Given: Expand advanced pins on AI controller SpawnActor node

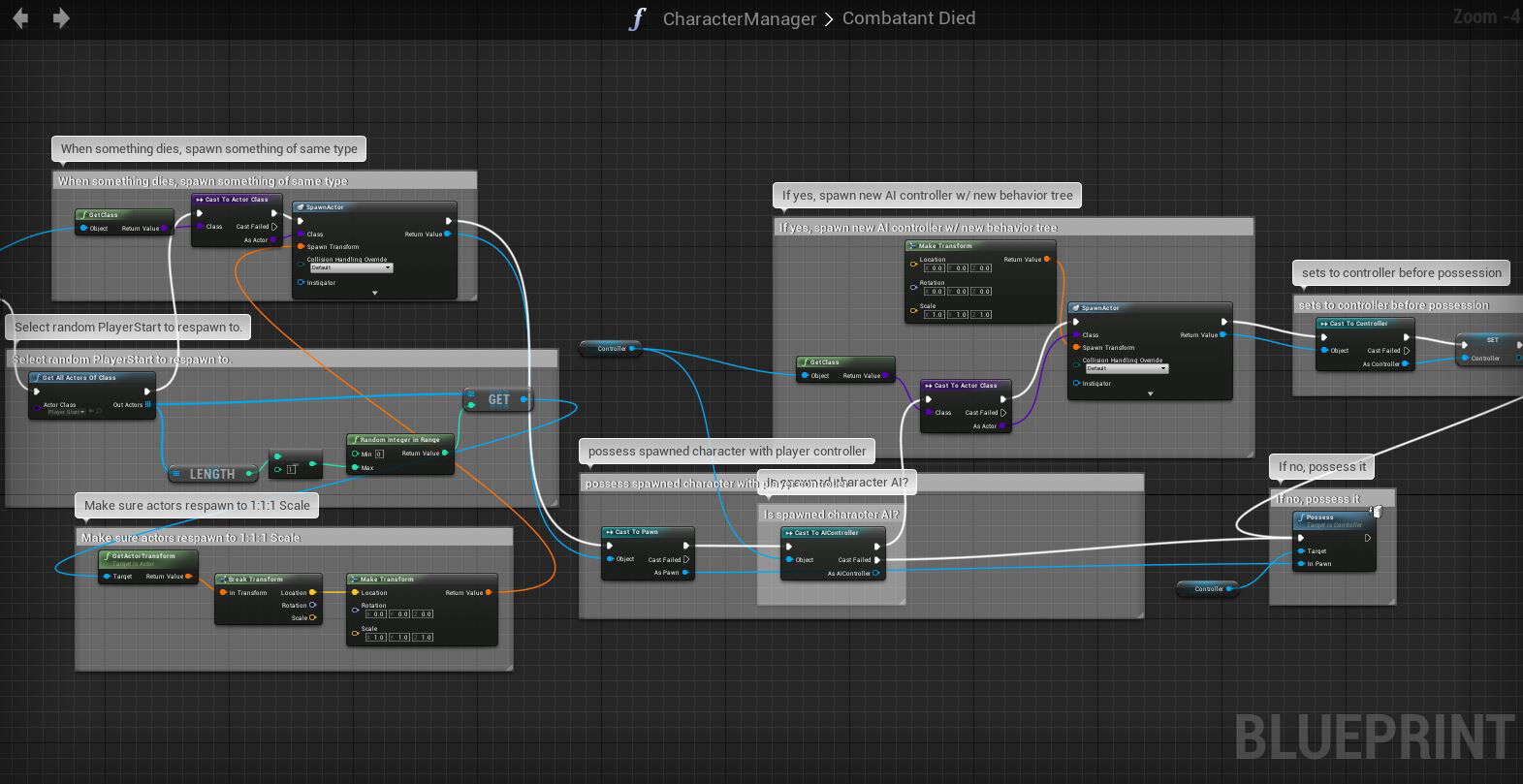Looking at the screenshot, I should click(x=1151, y=393).
